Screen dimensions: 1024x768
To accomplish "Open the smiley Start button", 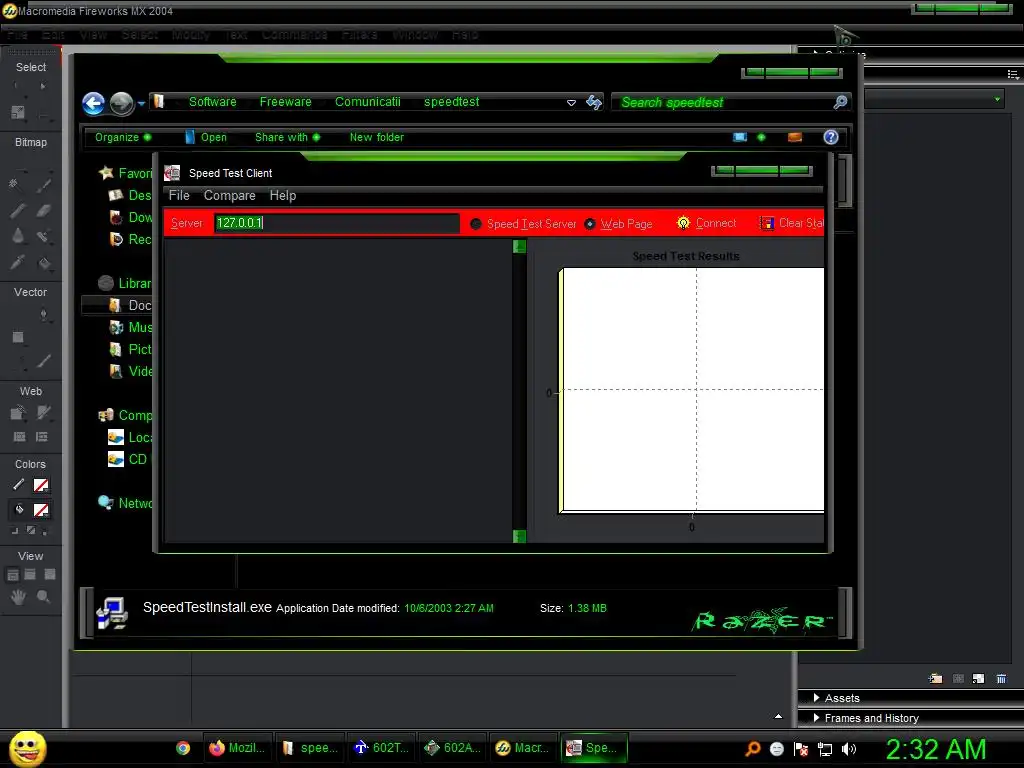I will [x=27, y=748].
